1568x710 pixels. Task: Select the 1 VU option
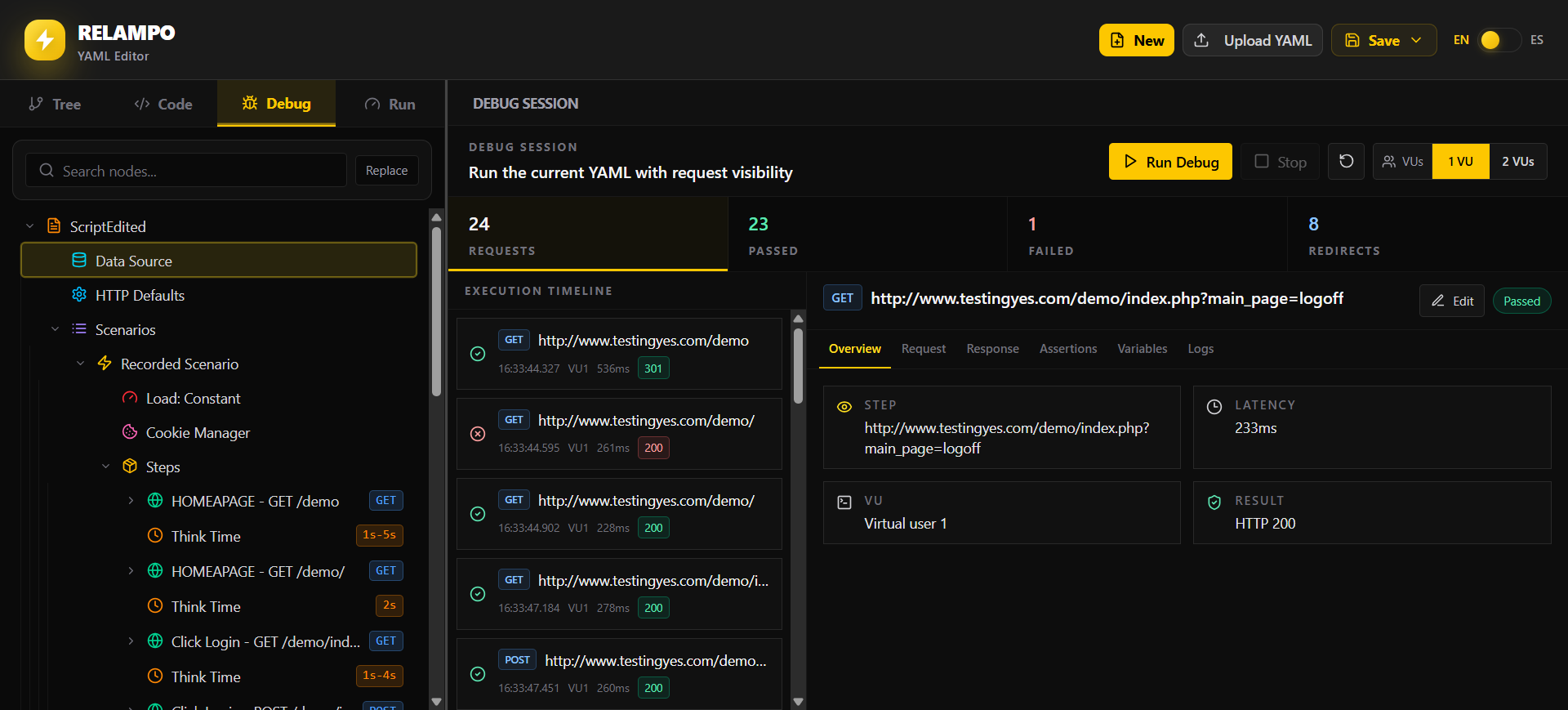click(1460, 162)
